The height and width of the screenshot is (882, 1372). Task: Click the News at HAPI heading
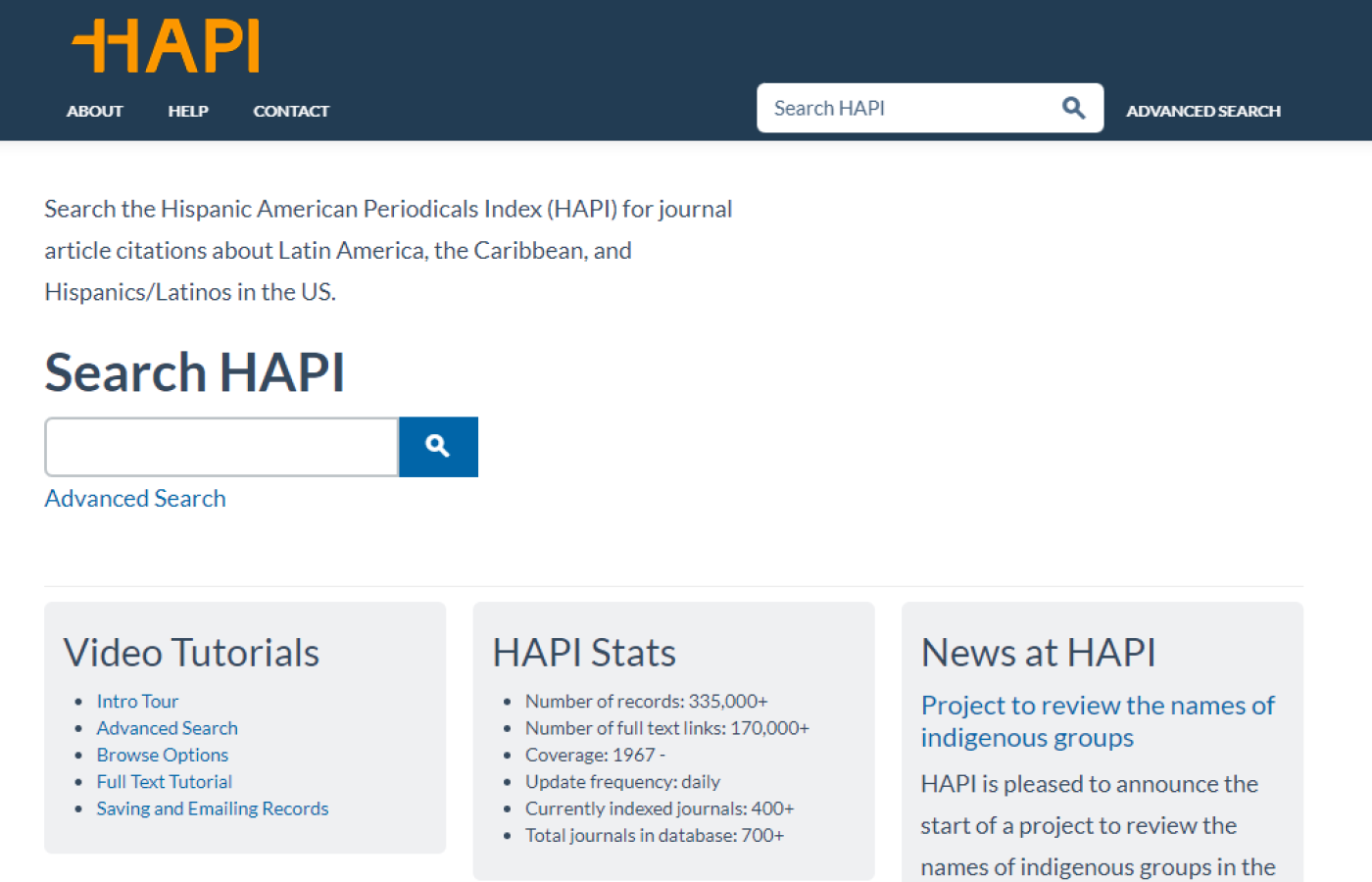(x=1039, y=653)
